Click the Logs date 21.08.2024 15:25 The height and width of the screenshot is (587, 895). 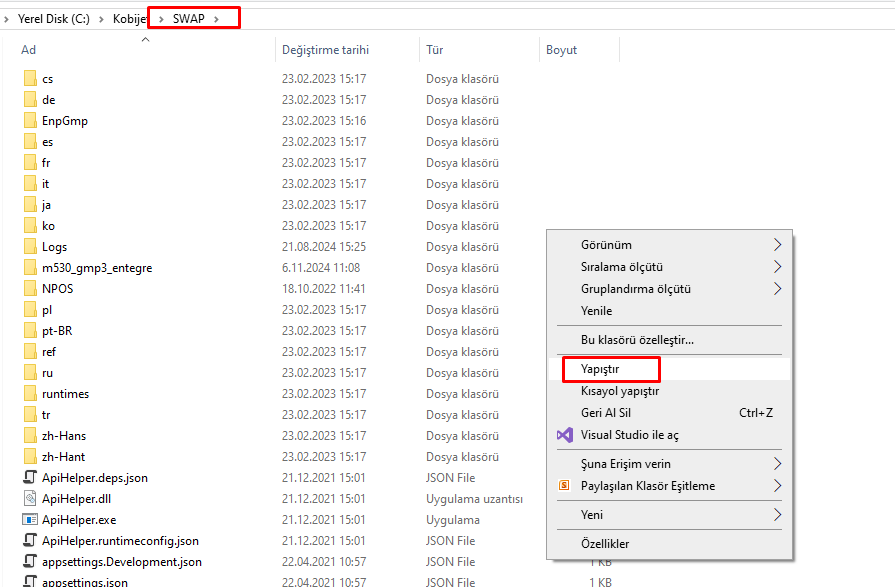pyautogui.click(x=324, y=247)
